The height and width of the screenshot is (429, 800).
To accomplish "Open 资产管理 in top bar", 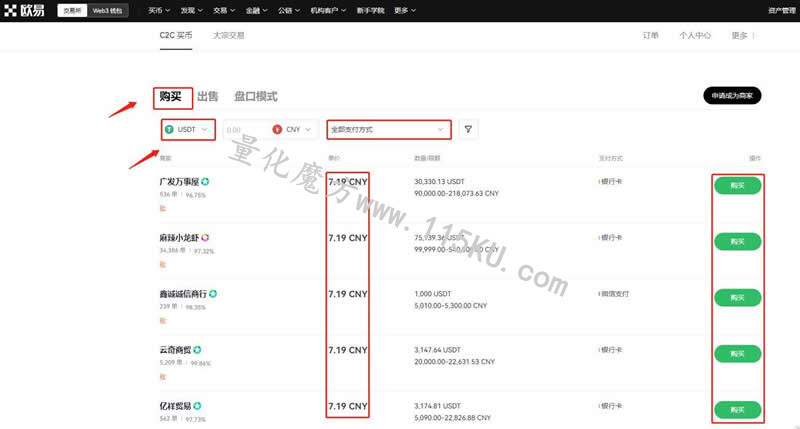I will tap(782, 10).
